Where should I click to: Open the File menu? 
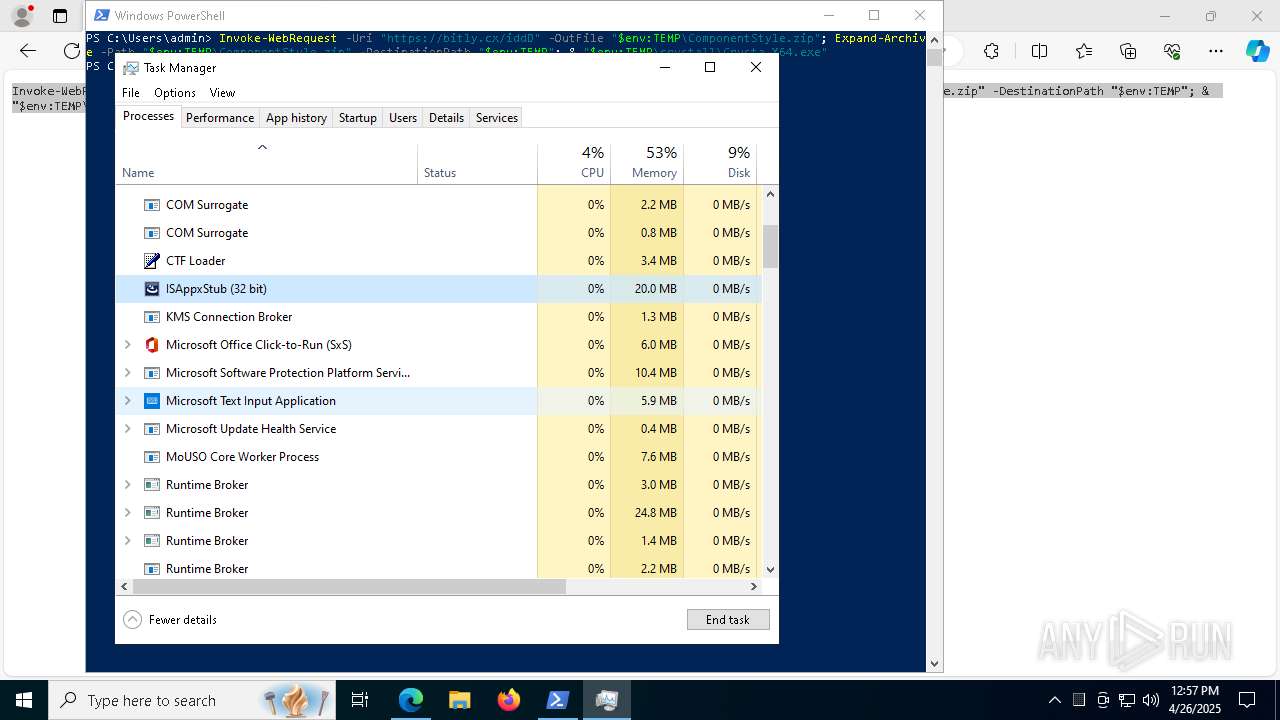click(x=131, y=93)
